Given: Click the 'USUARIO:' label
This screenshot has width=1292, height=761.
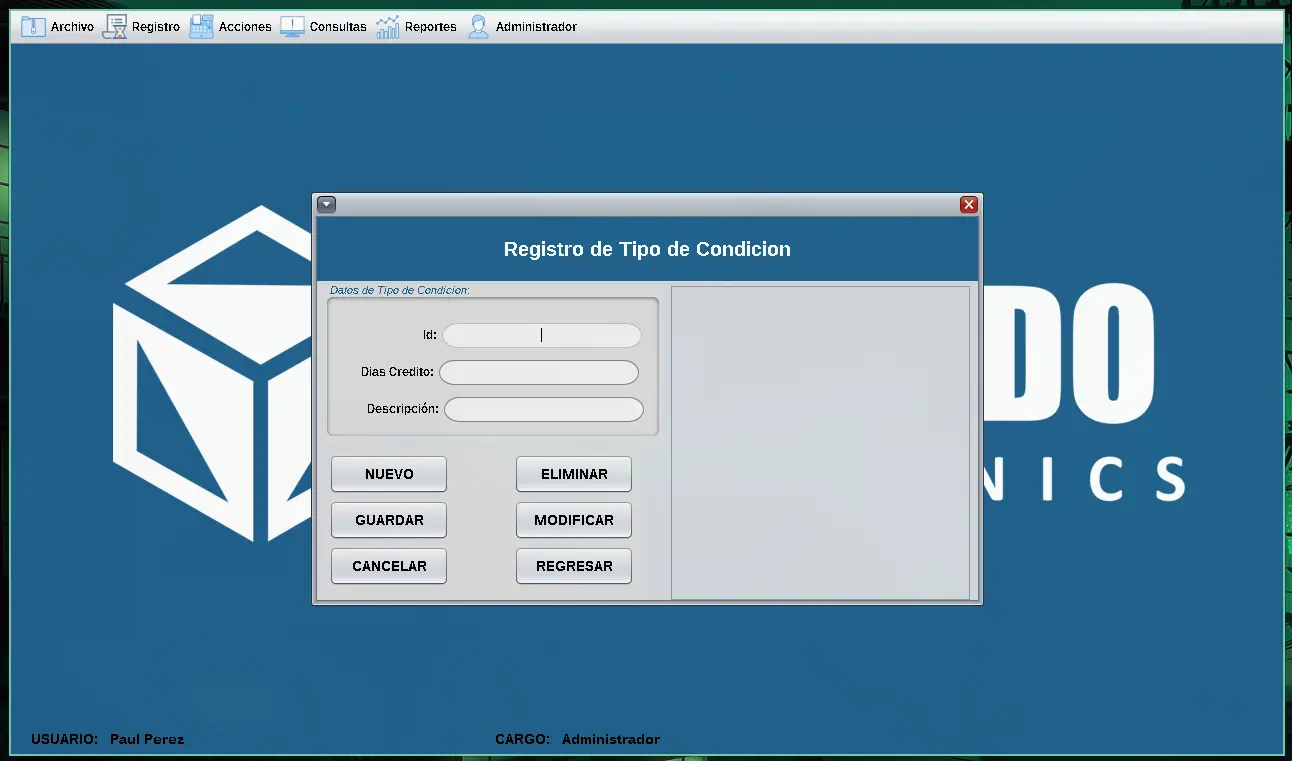Looking at the screenshot, I should point(65,739).
